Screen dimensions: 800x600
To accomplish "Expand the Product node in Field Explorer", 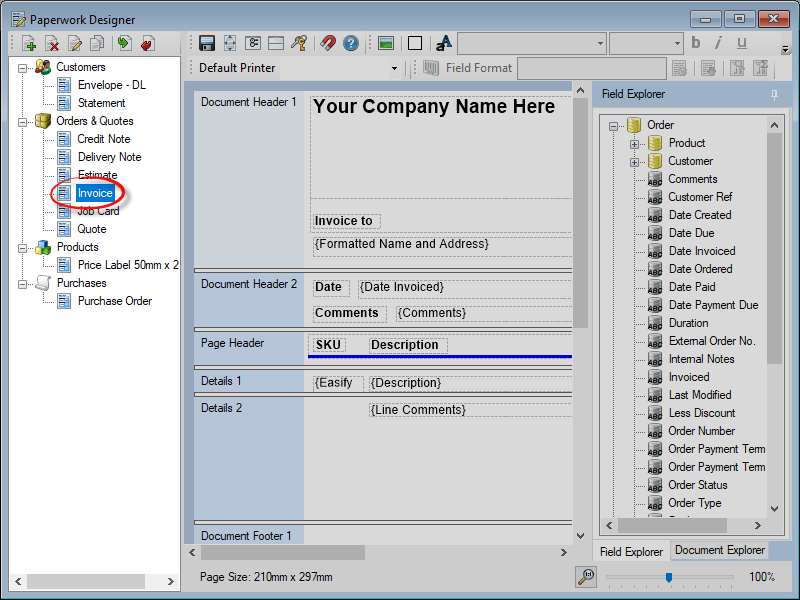I will click(634, 143).
